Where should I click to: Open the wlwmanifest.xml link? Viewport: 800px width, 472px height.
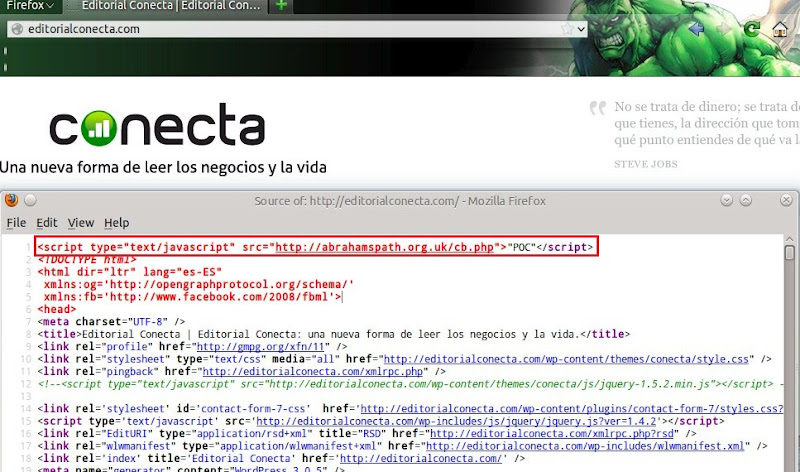585,446
